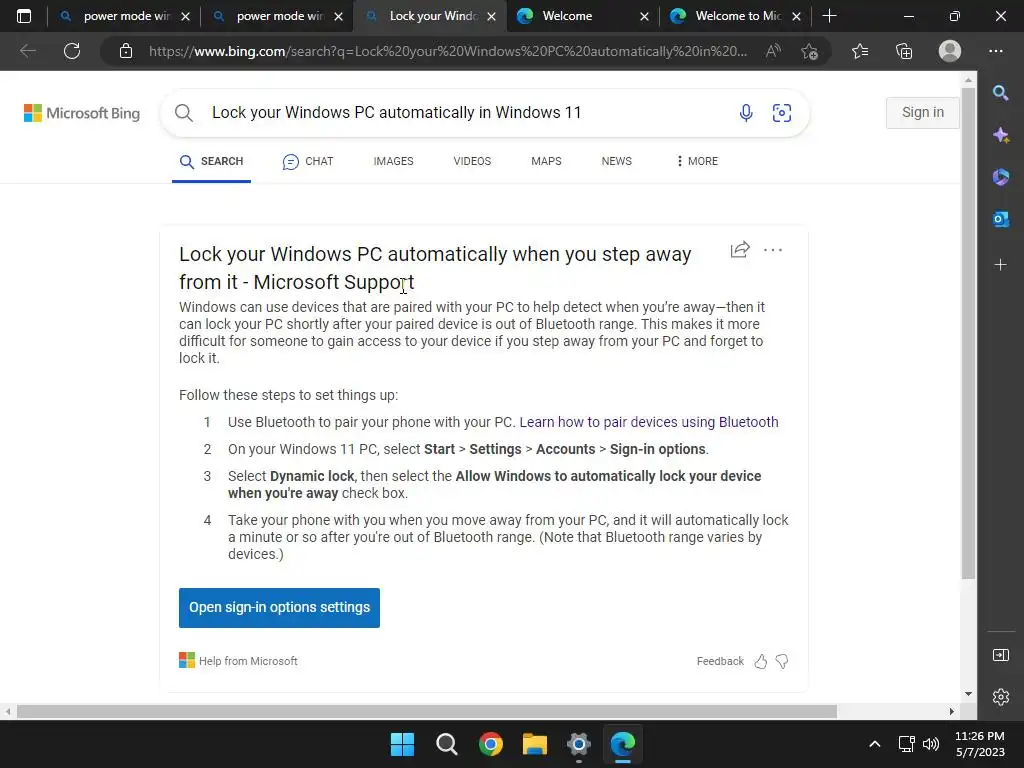This screenshot has width=1024, height=768.
Task: Open Outlook in the sidebar
Action: click(x=1000, y=219)
